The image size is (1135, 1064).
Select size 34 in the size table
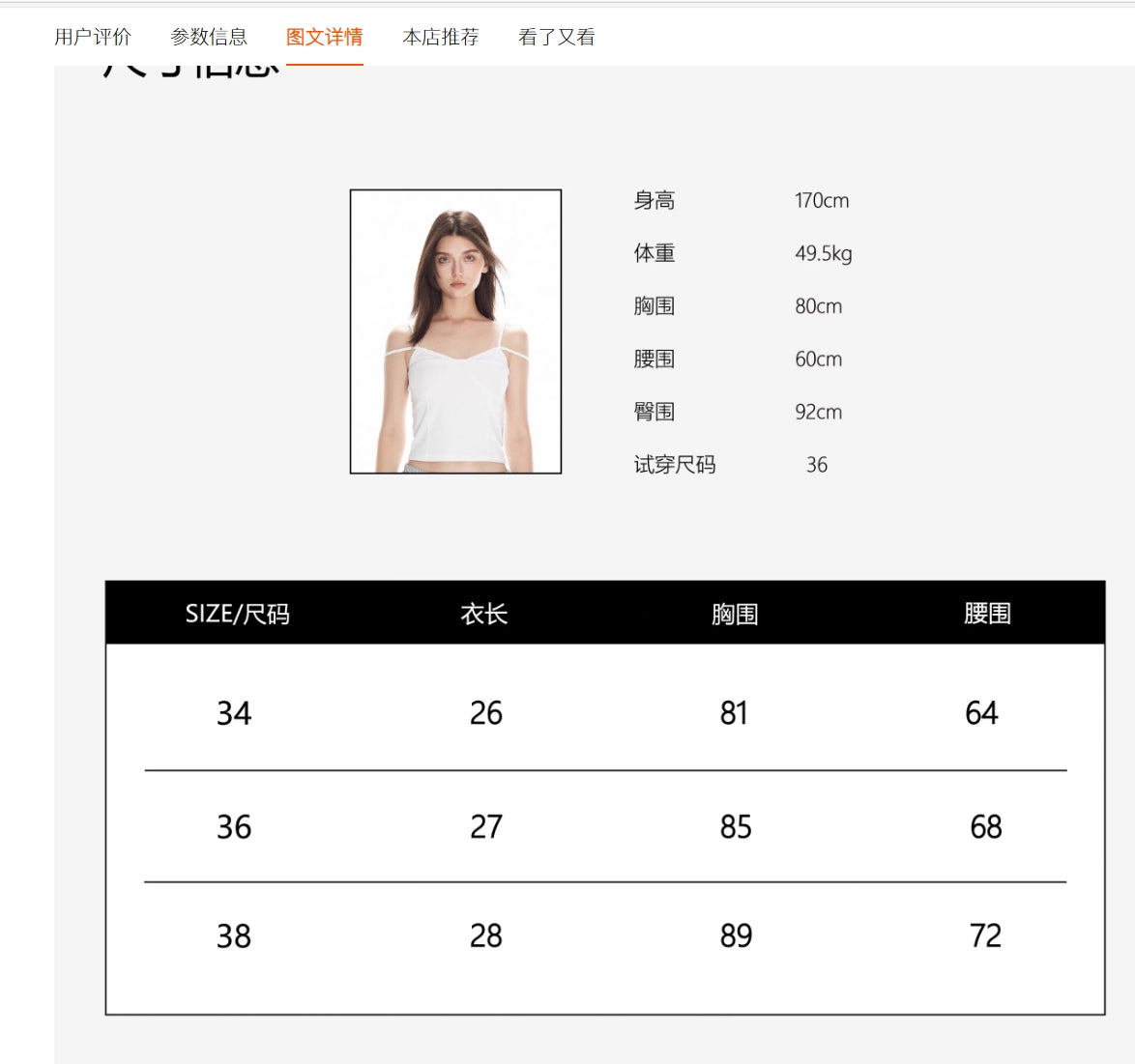(x=234, y=713)
